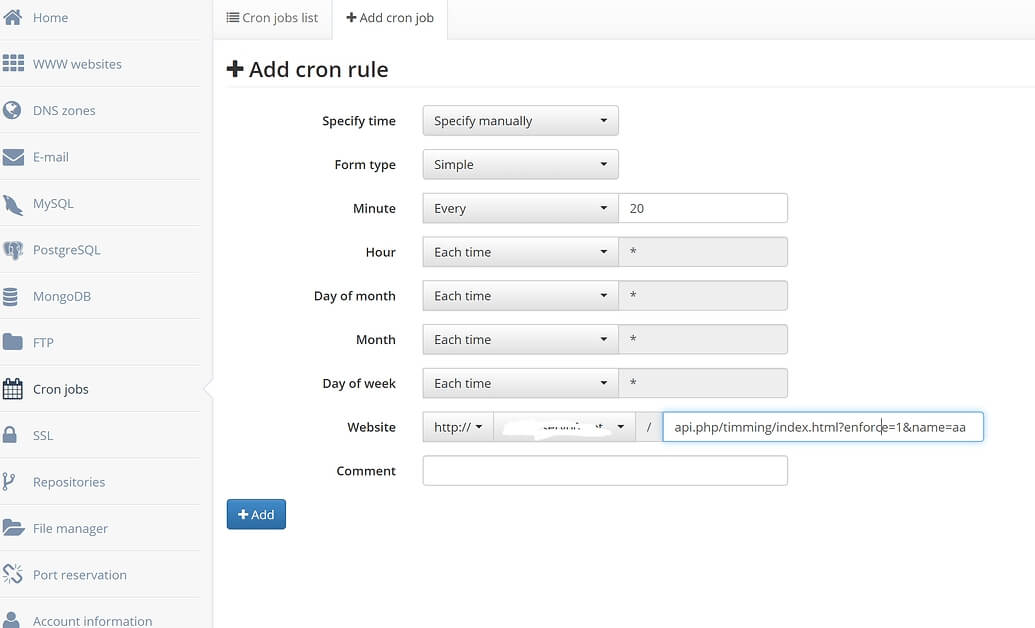Click the SSL padlock icon
1035x628 pixels.
click(10, 435)
